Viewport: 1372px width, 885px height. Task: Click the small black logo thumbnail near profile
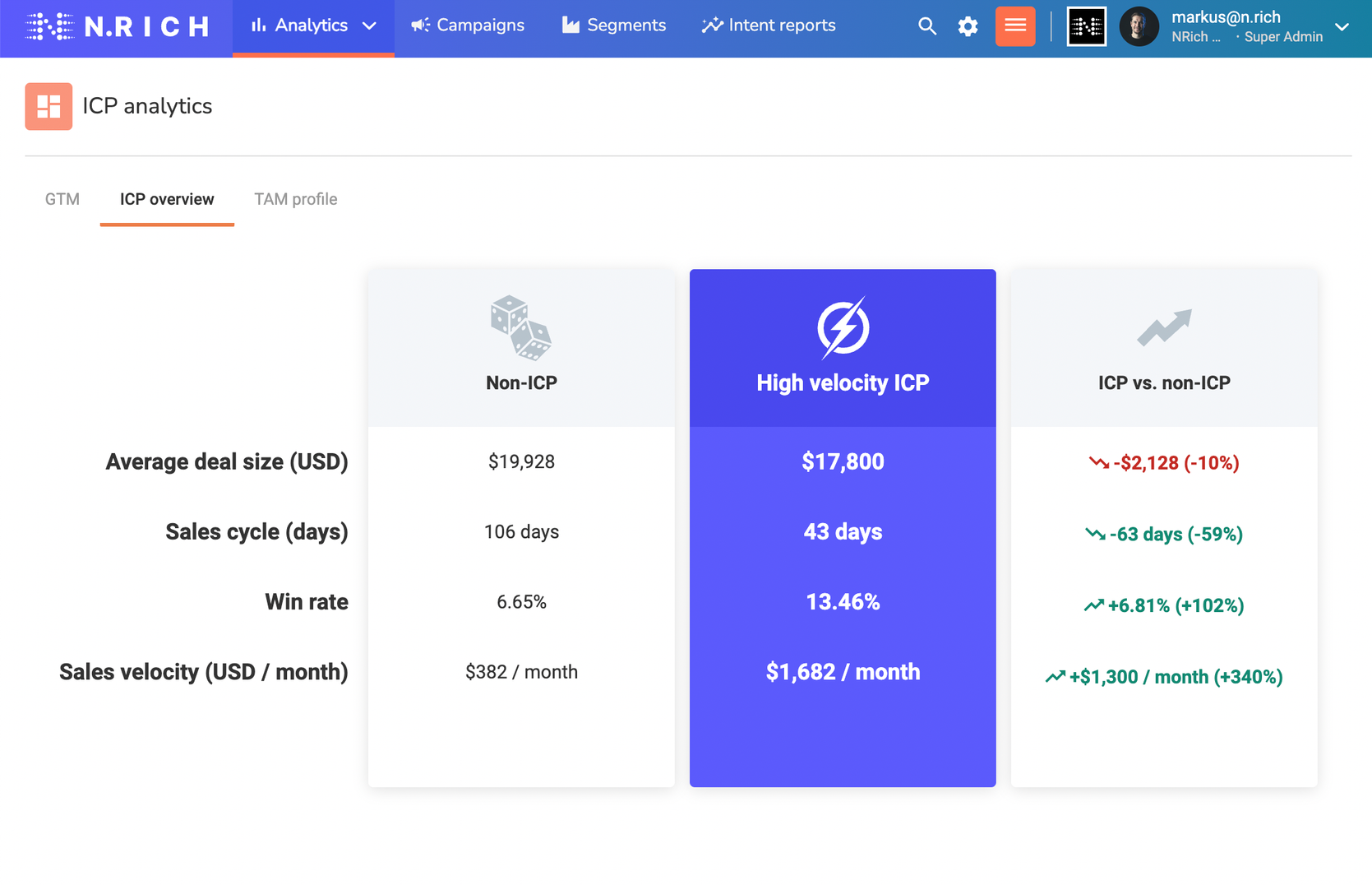(1086, 26)
